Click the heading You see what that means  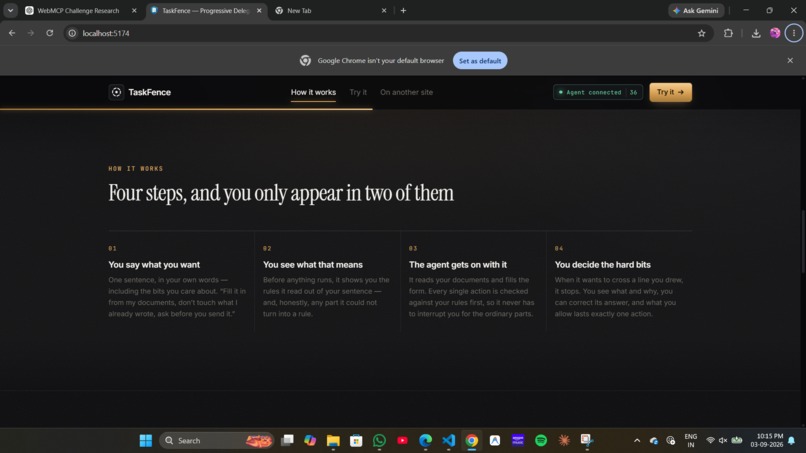pyautogui.click(x=313, y=264)
